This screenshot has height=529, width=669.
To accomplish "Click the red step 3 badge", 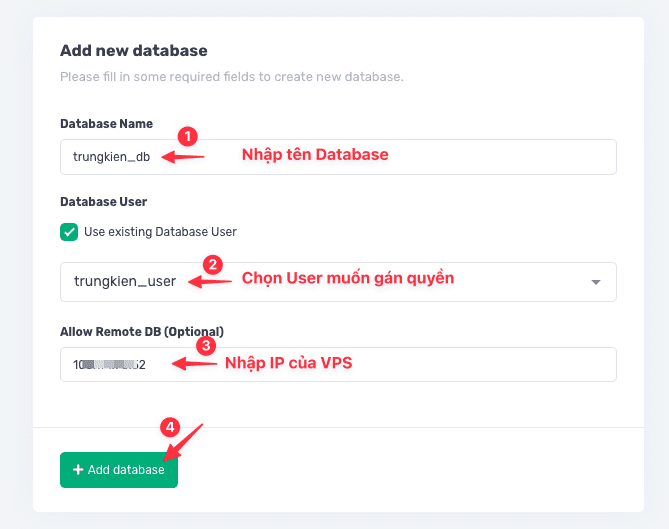I will click(205, 346).
